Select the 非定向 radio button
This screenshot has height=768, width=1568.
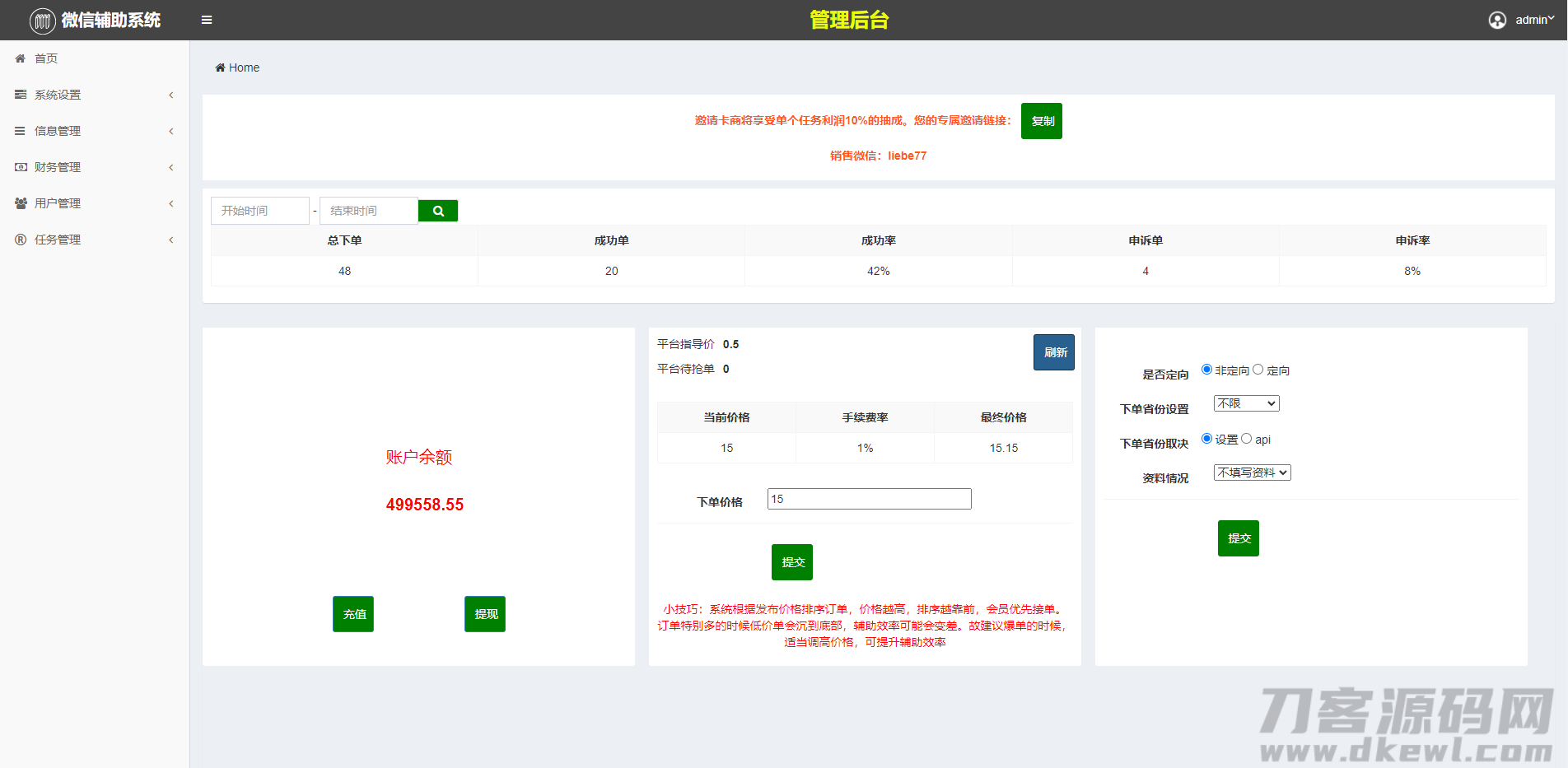tap(1206, 370)
